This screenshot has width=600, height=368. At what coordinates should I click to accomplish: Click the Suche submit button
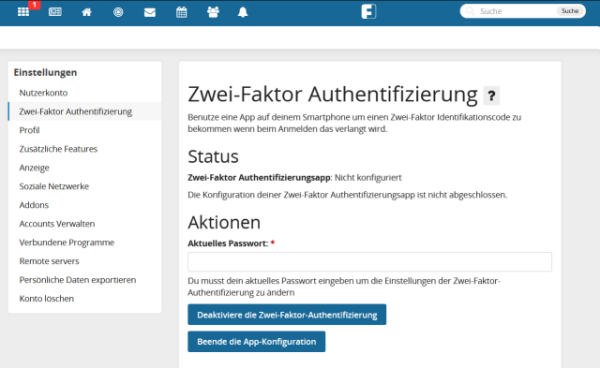[x=570, y=11]
